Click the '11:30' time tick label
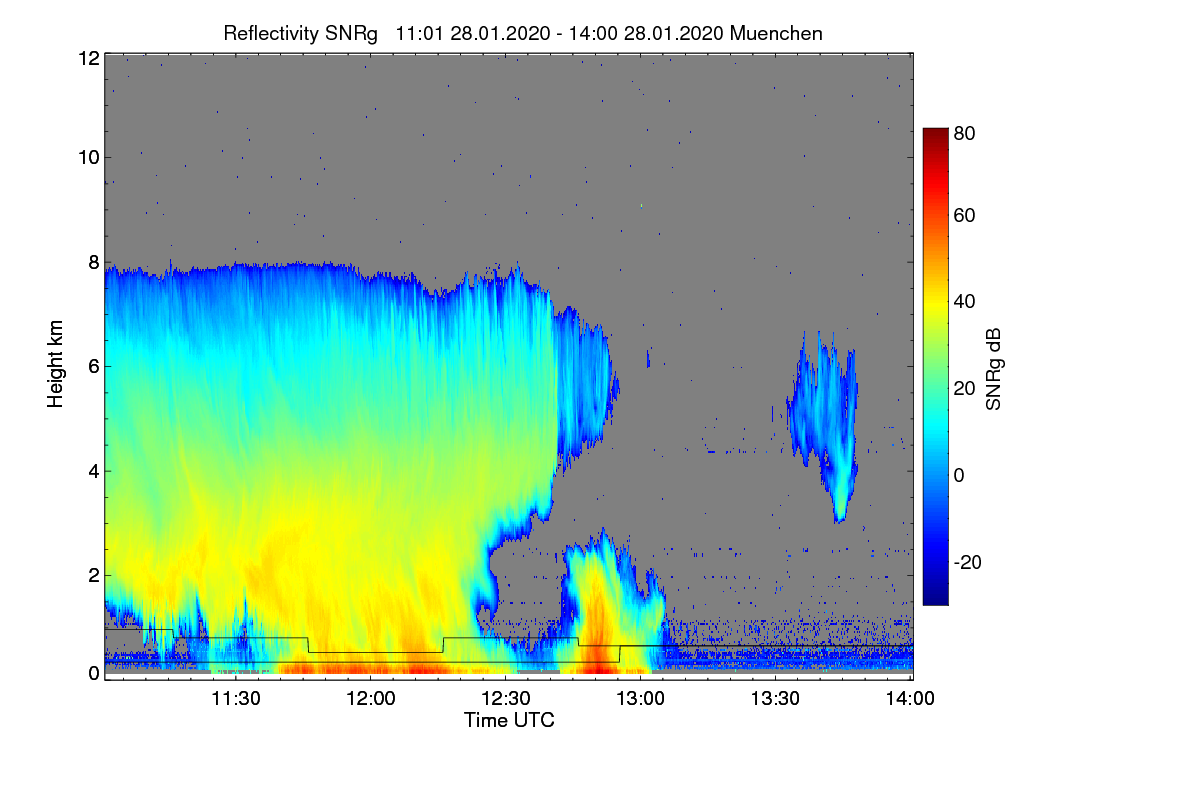Screen dimensions: 1200x800 [236, 699]
